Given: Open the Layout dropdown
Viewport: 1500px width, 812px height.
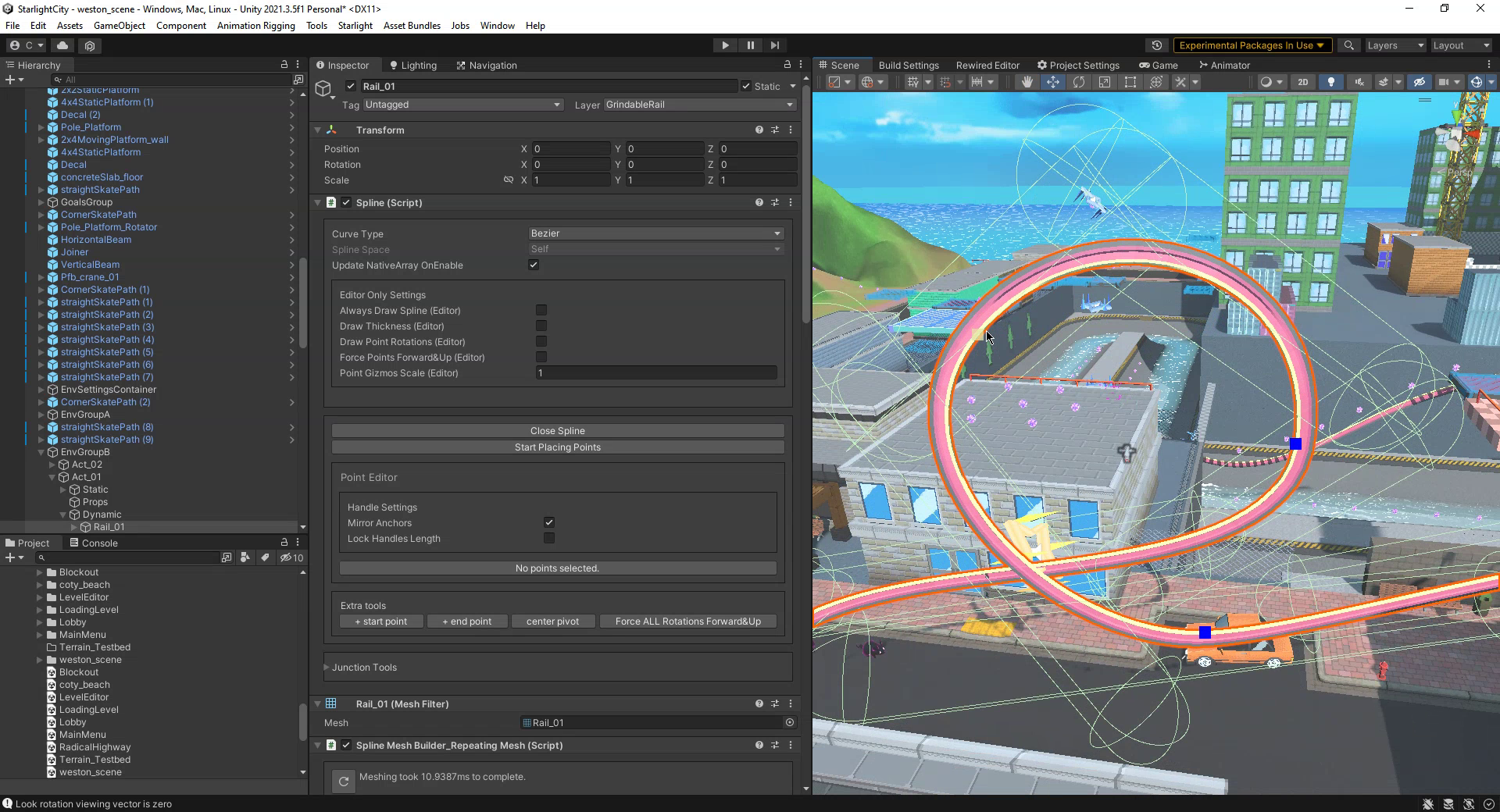Looking at the screenshot, I should pos(1461,45).
